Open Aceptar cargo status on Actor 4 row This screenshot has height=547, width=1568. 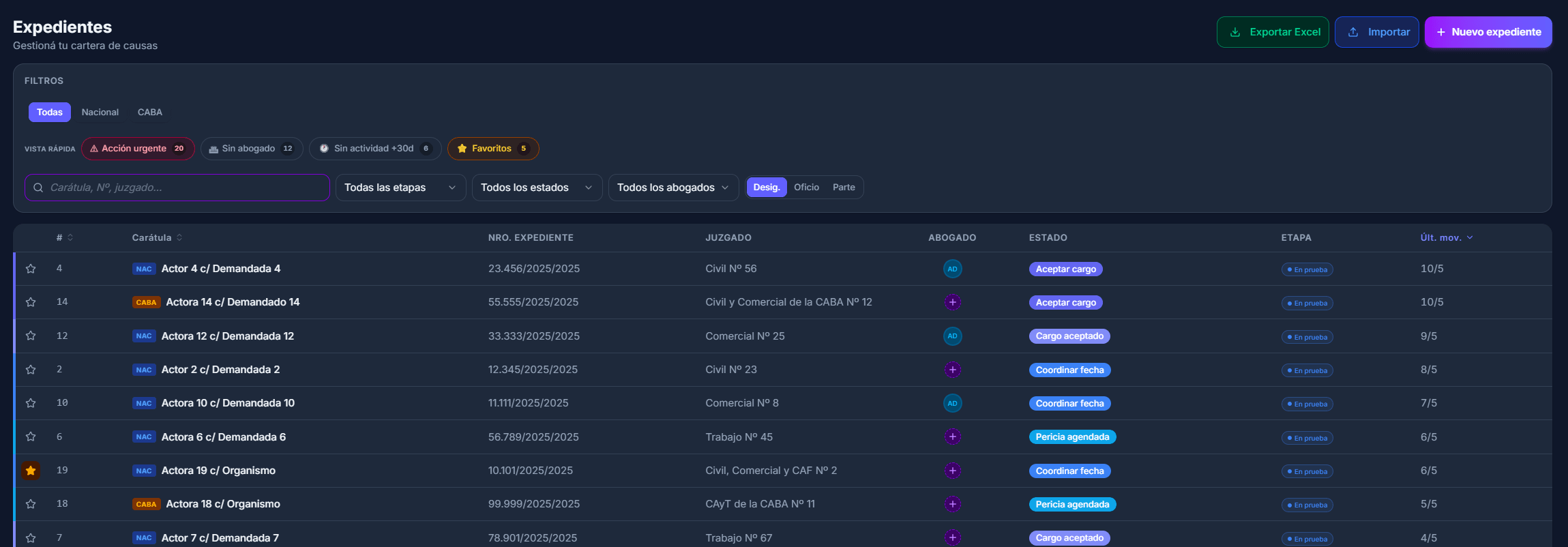[1065, 269]
